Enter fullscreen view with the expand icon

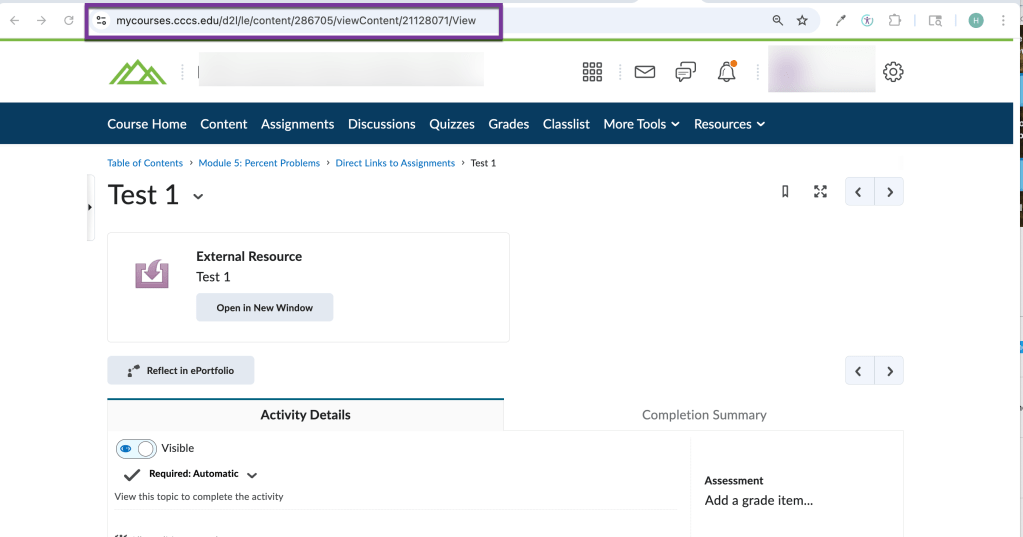pos(820,192)
